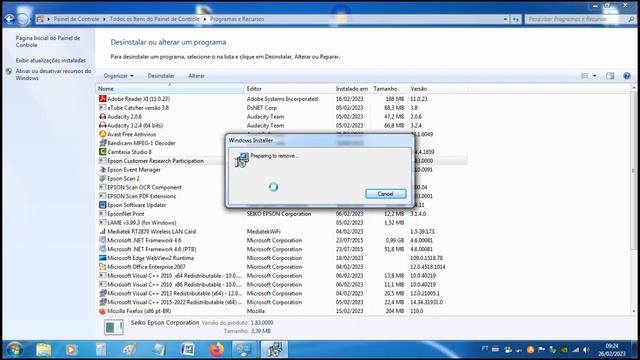Click the network signal tray icon
The image size is (640, 360).
[x=576, y=350]
